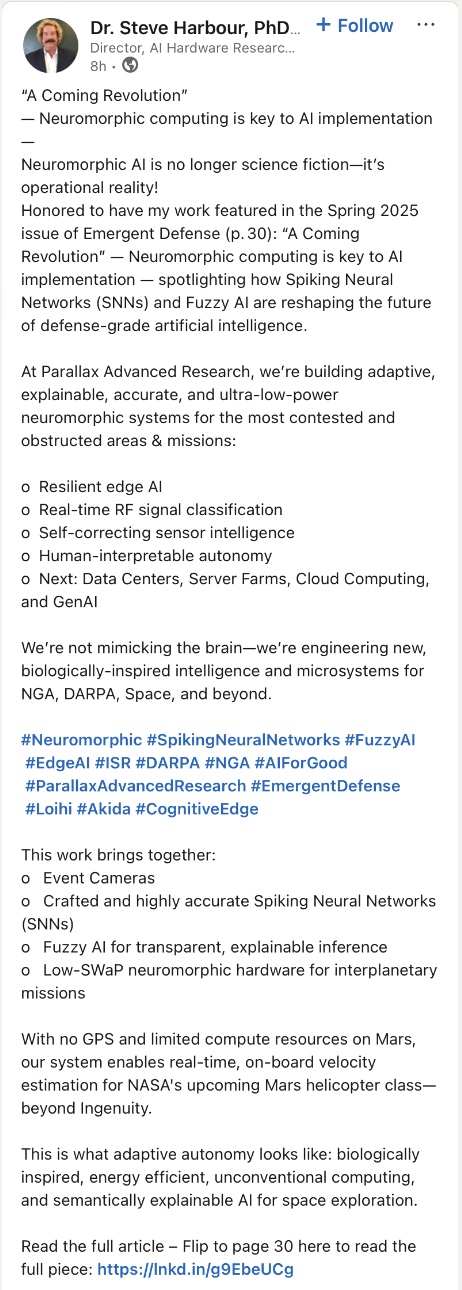Open the #DARPA hashtag
The height and width of the screenshot is (1290, 462).
167,763
